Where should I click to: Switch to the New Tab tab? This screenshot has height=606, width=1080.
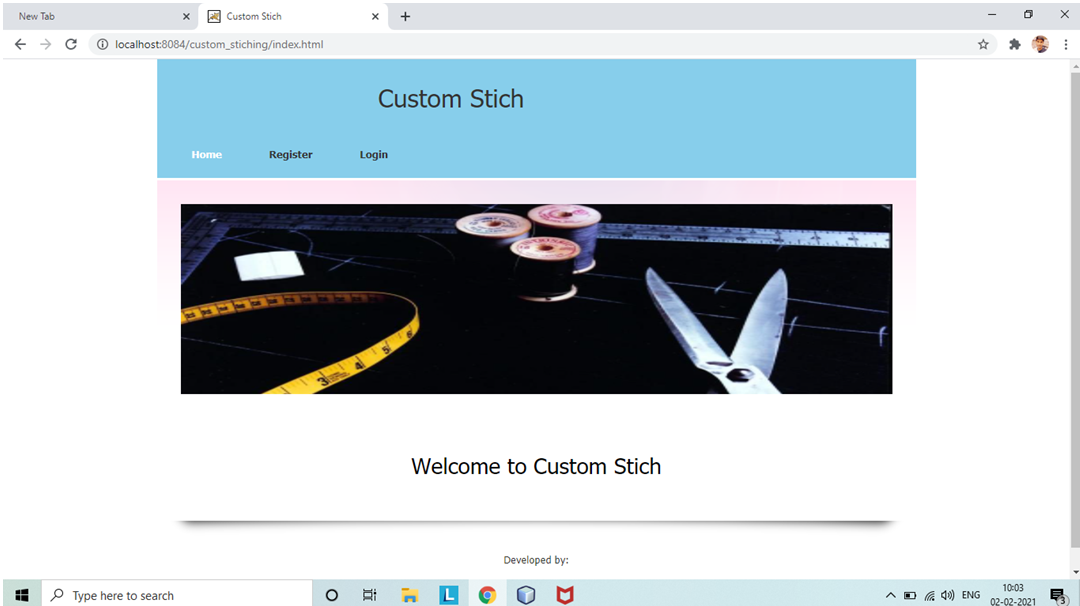pyautogui.click(x=100, y=17)
